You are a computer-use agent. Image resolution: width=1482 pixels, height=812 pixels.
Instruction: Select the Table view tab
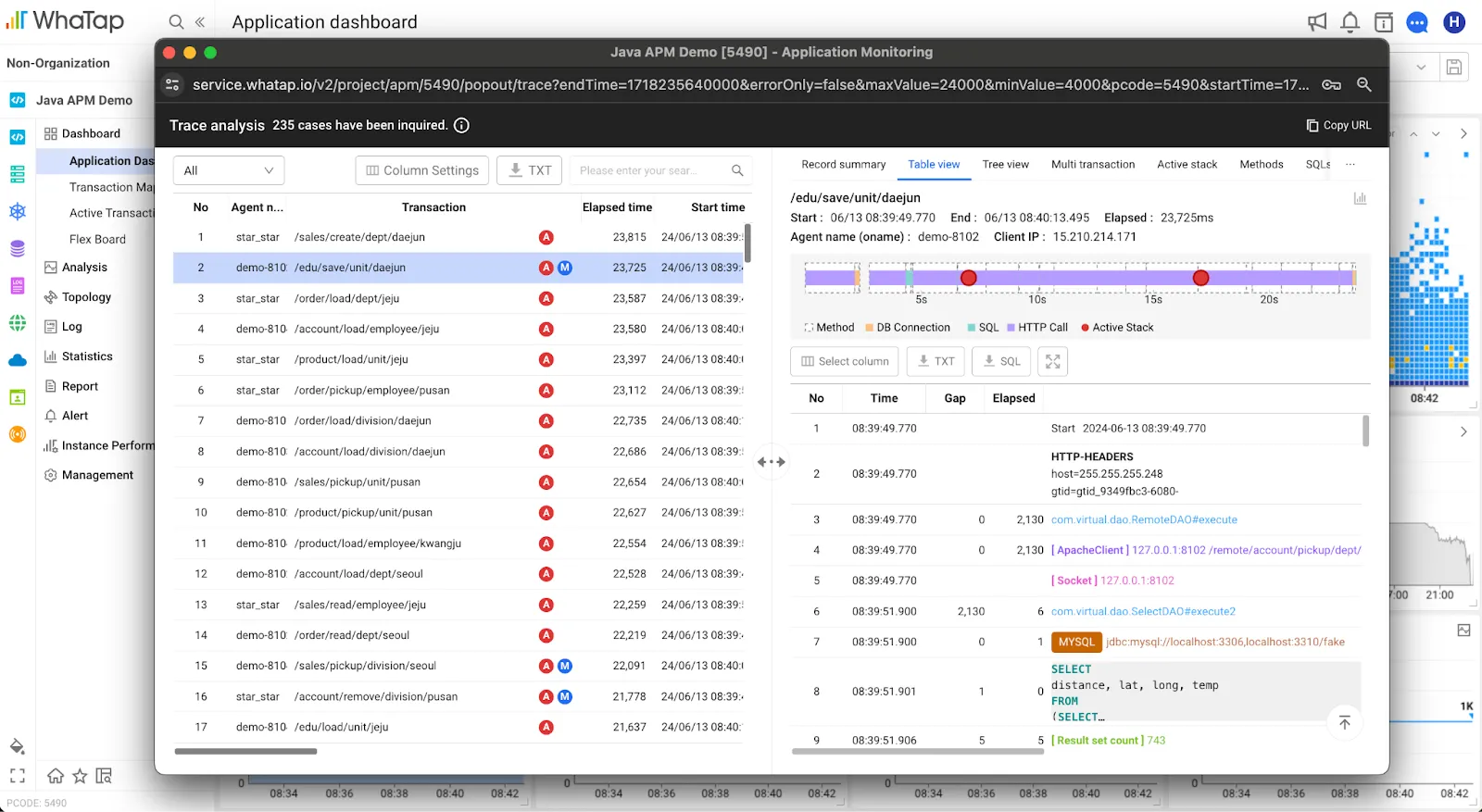point(934,164)
